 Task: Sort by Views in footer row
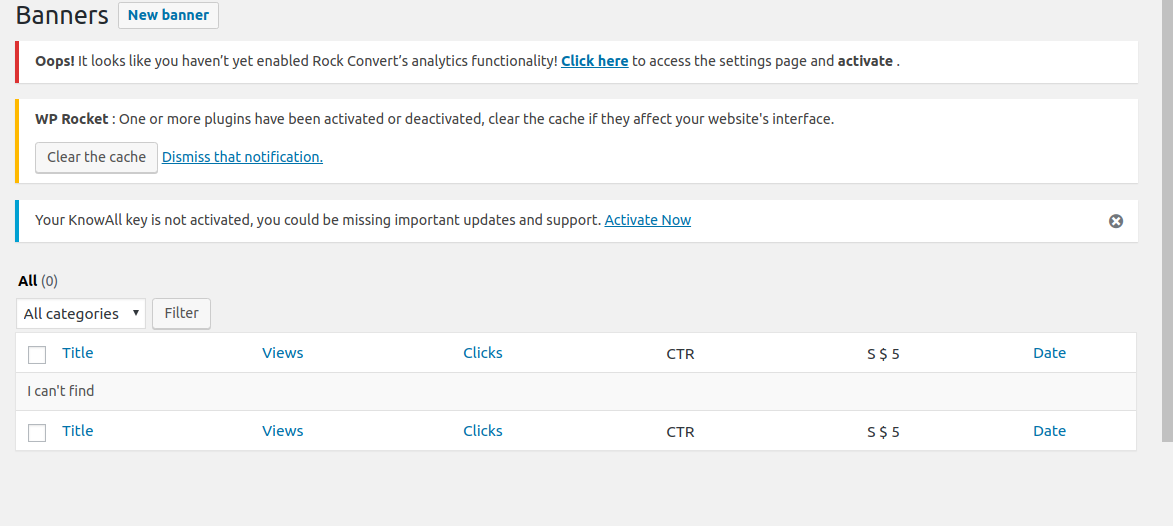point(283,431)
